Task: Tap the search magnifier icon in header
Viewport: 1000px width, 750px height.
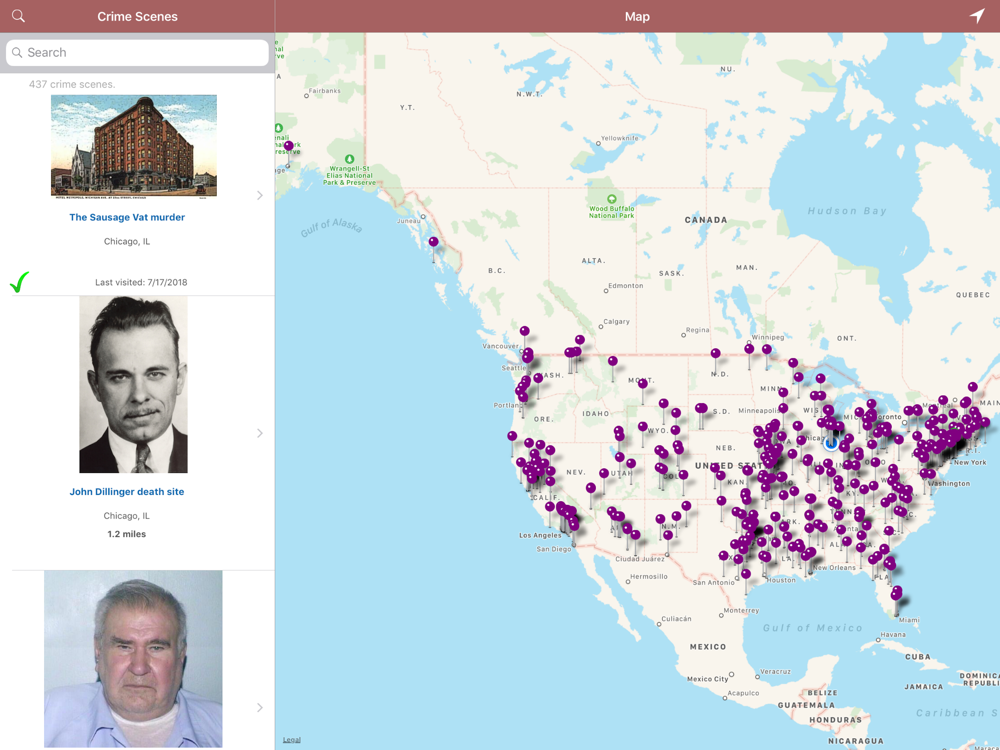Action: (x=18, y=16)
